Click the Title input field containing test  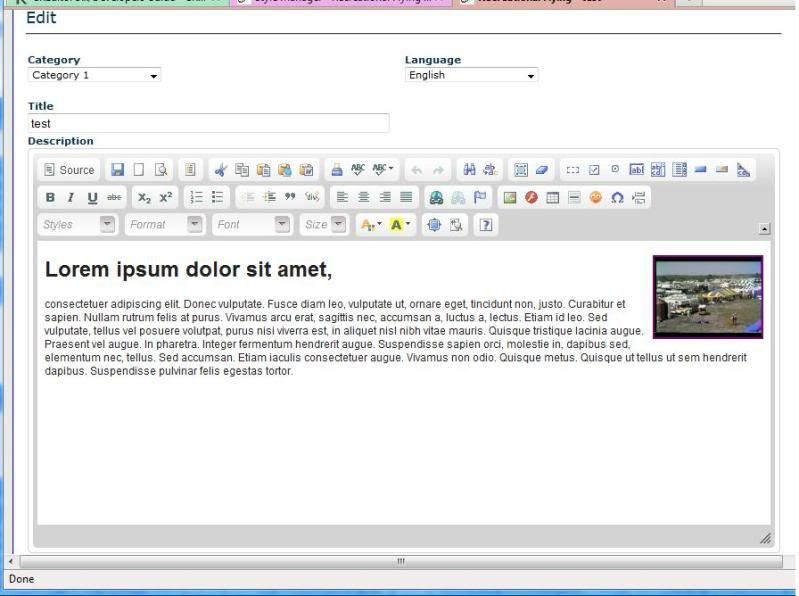[x=208, y=123]
